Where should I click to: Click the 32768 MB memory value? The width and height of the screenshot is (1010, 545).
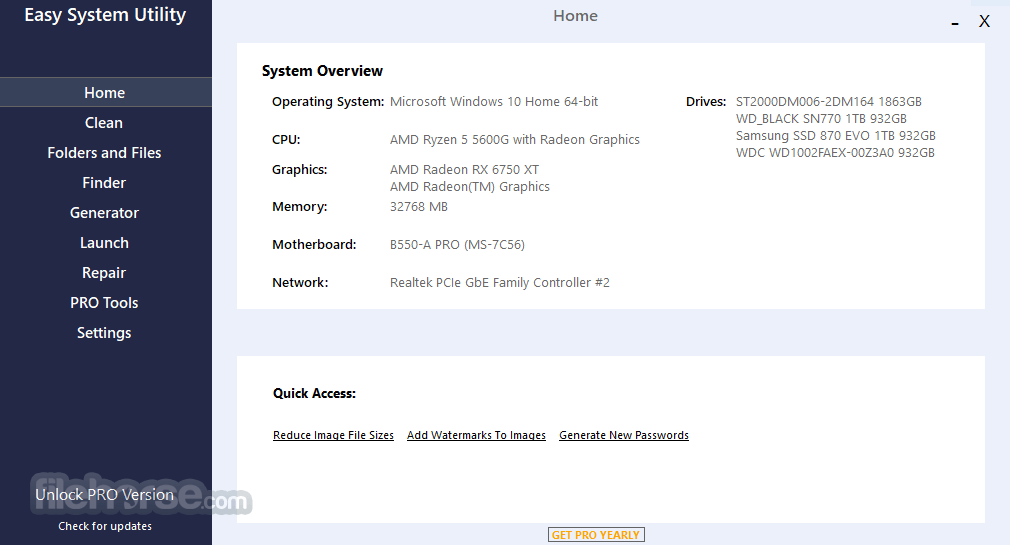point(419,207)
